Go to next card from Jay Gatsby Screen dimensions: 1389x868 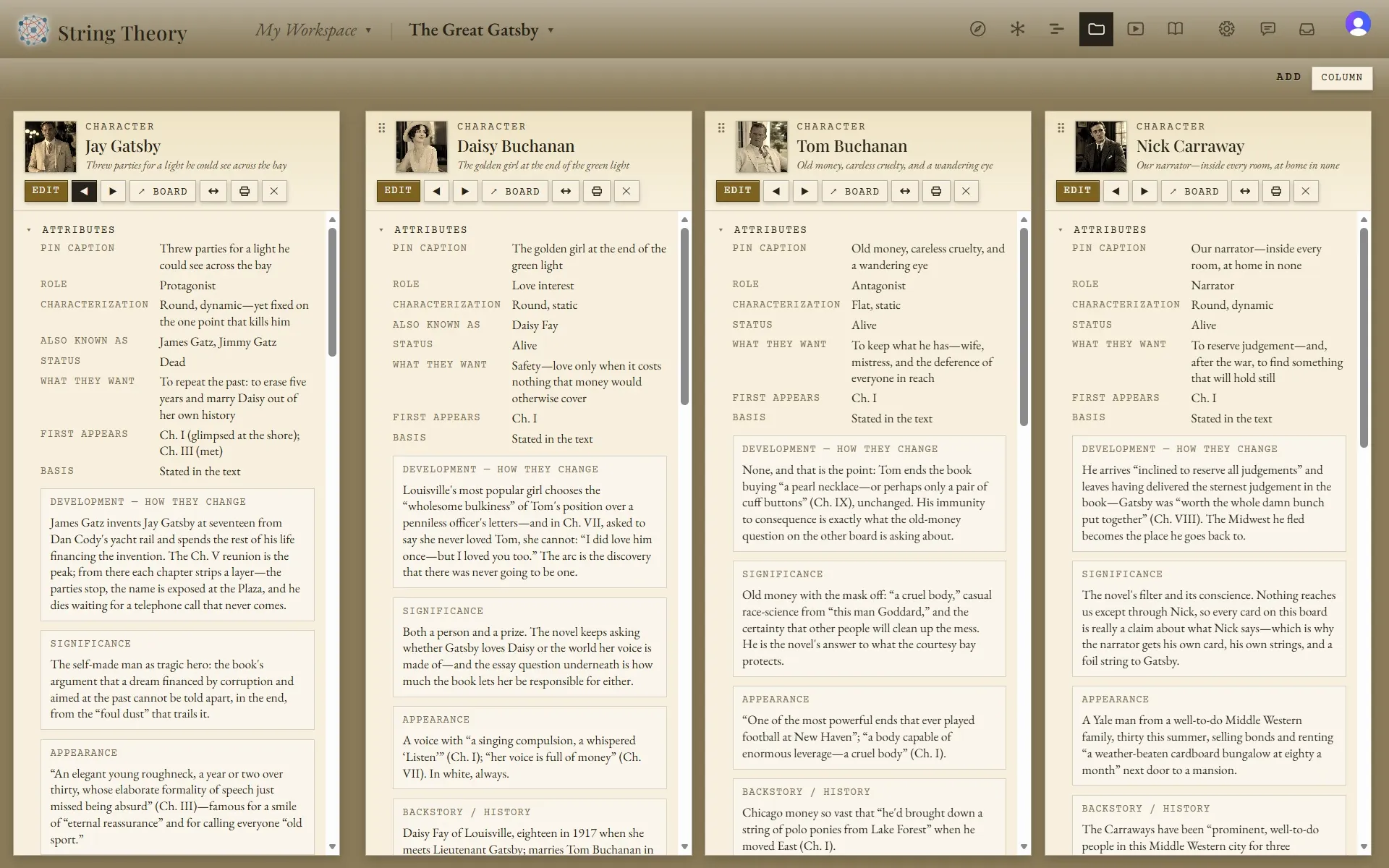click(x=113, y=191)
